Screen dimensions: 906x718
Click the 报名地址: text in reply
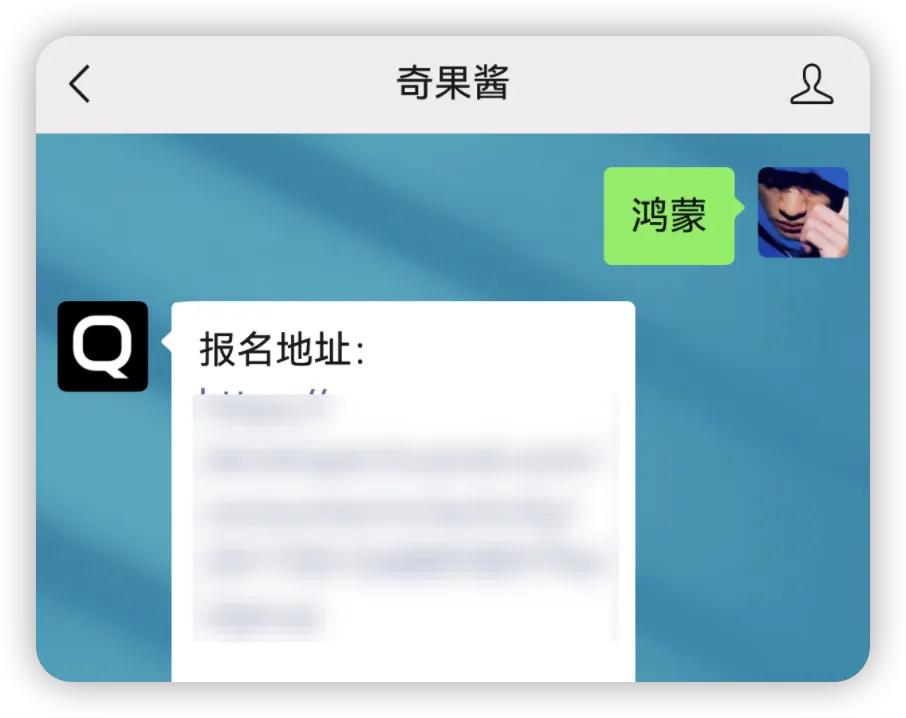tap(283, 349)
